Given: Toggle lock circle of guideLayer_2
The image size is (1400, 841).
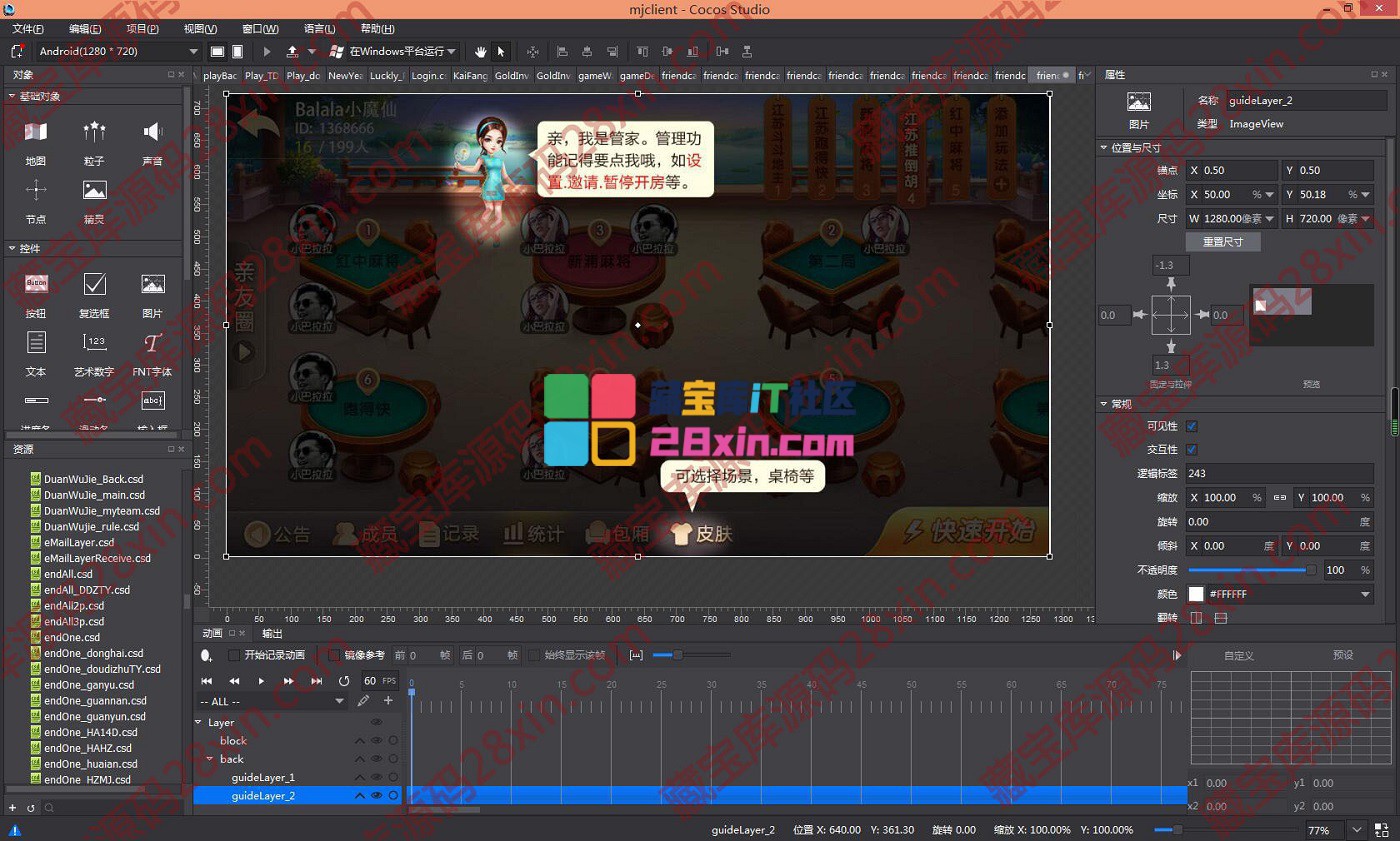Looking at the screenshot, I should coord(394,796).
